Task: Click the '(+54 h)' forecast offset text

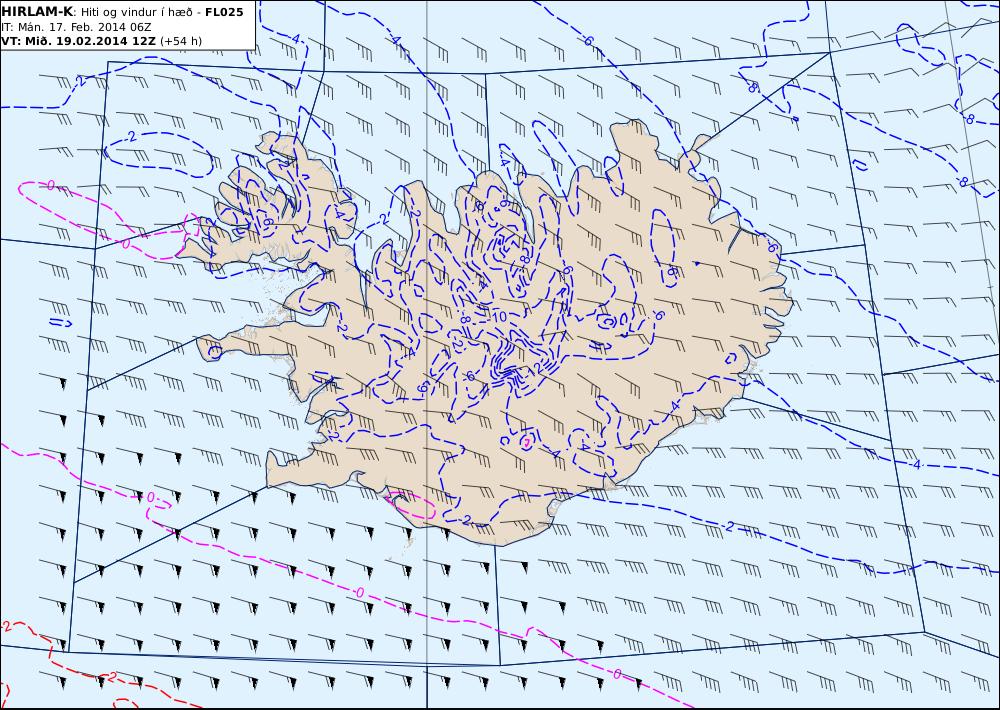Action: pos(181,41)
